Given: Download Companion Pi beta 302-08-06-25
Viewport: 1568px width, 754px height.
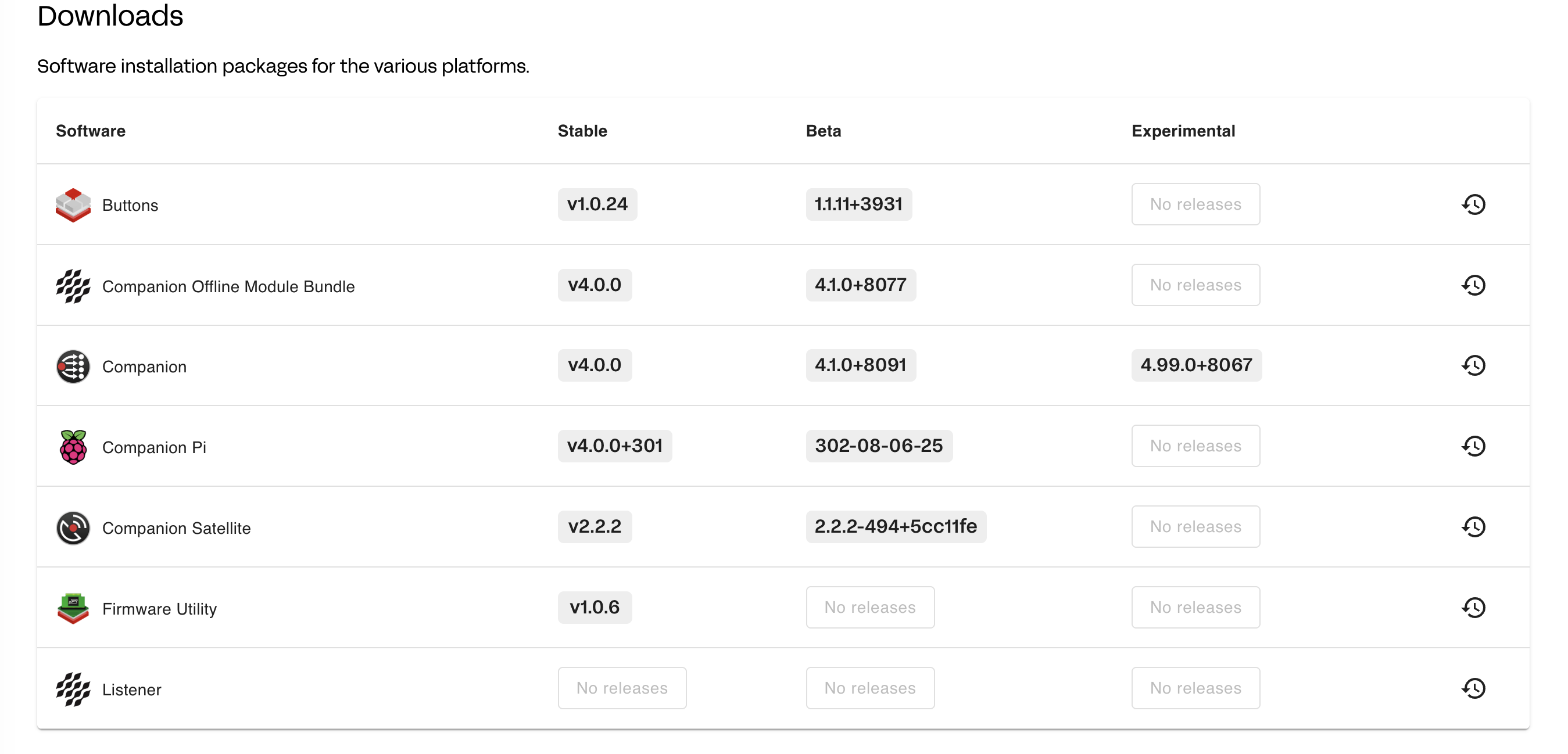Looking at the screenshot, I should [x=879, y=446].
